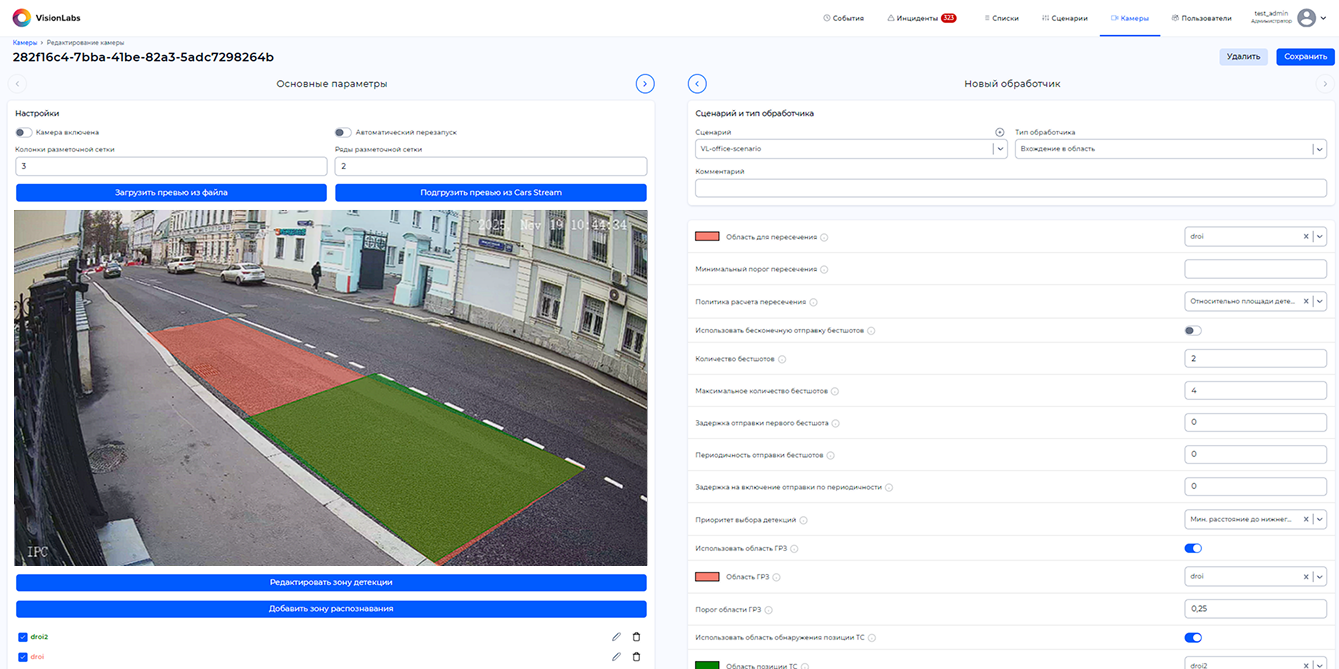Show info for Задержка отправки первого бестшота

coord(836,423)
